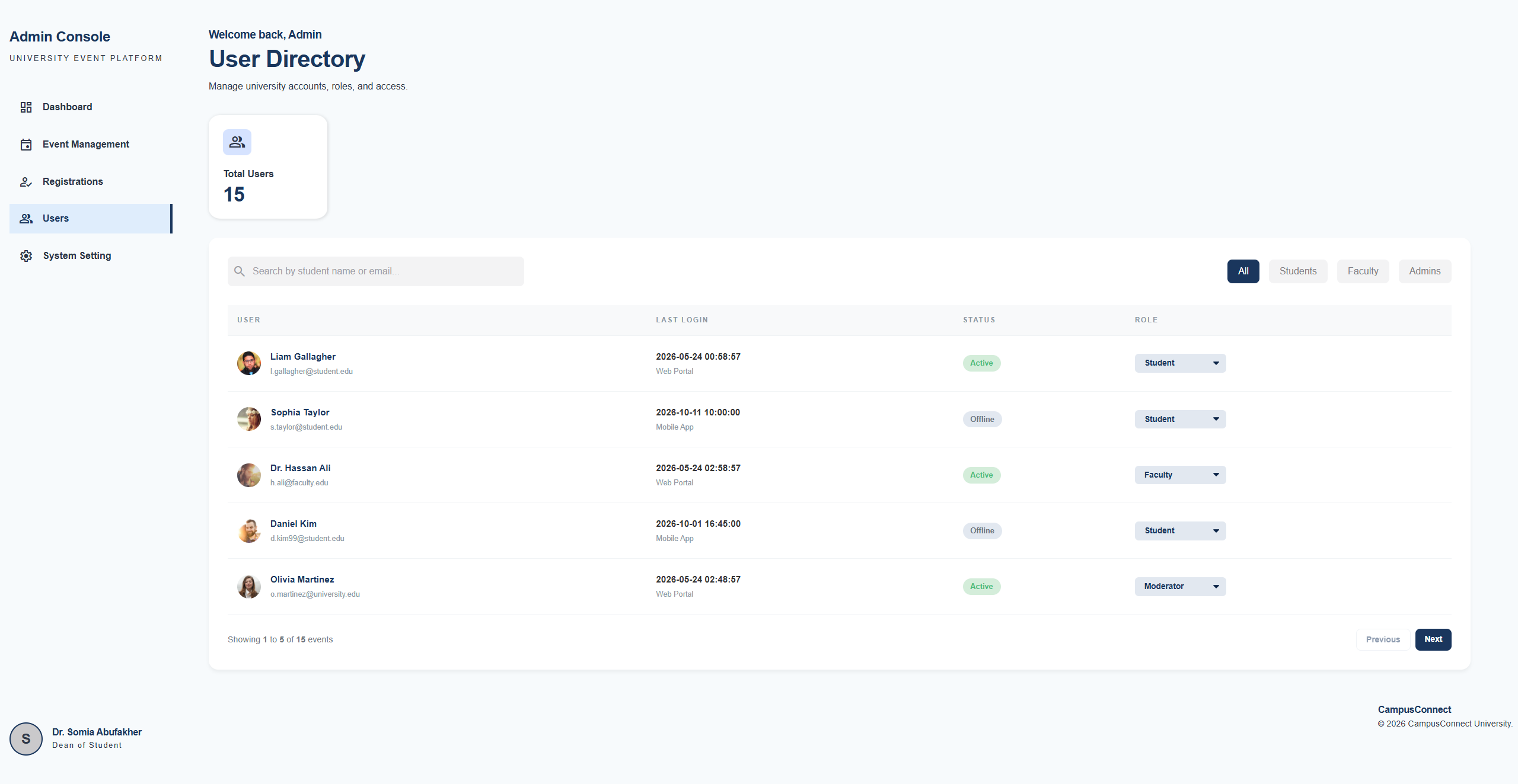Click last login 2026-10-01 16:45:00
Screen dimensions: 1518x784
698,524
